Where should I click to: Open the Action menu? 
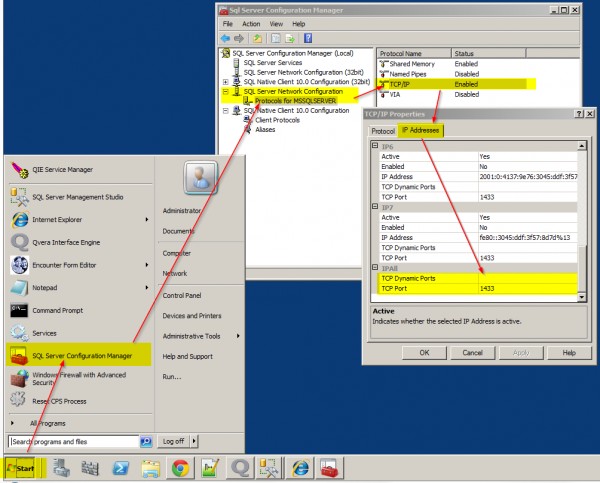click(251, 22)
